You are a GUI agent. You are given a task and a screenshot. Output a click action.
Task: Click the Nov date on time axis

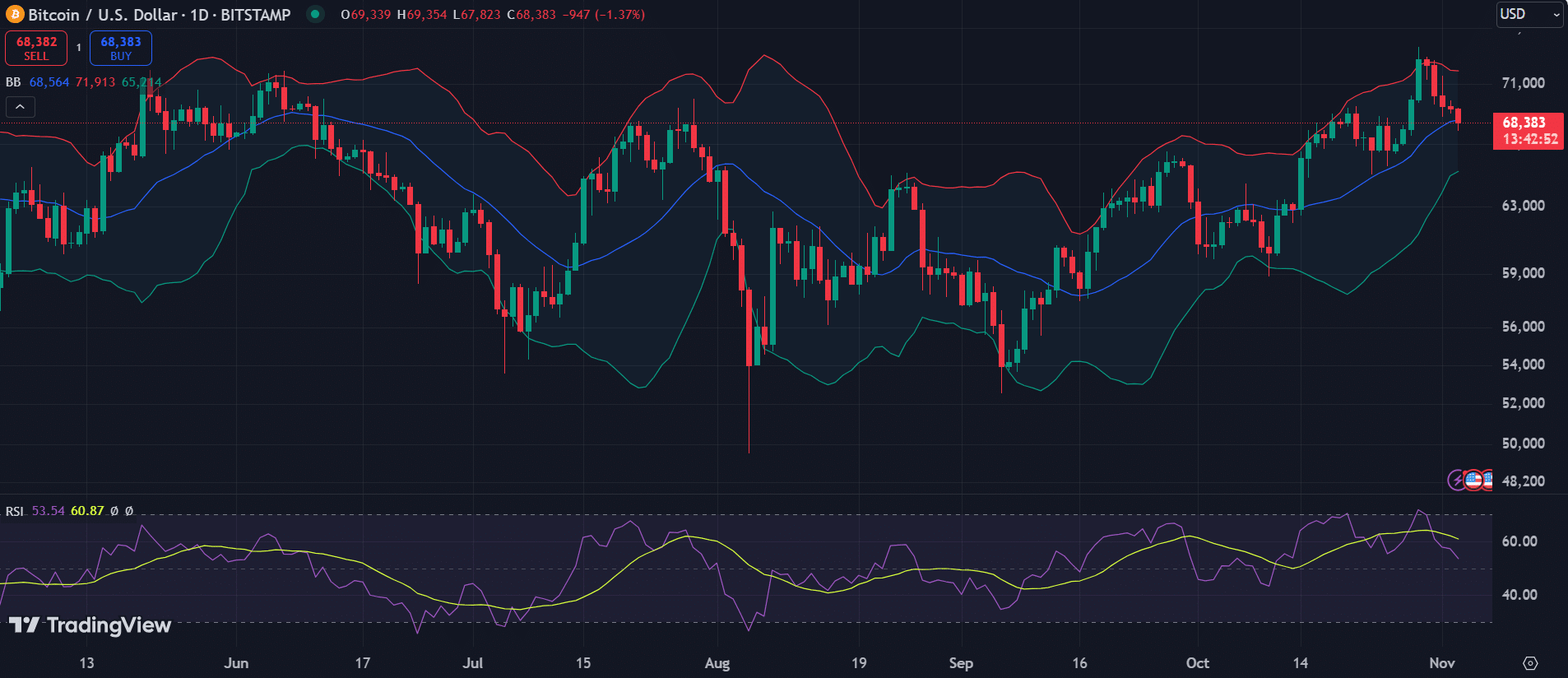[x=1442, y=663]
